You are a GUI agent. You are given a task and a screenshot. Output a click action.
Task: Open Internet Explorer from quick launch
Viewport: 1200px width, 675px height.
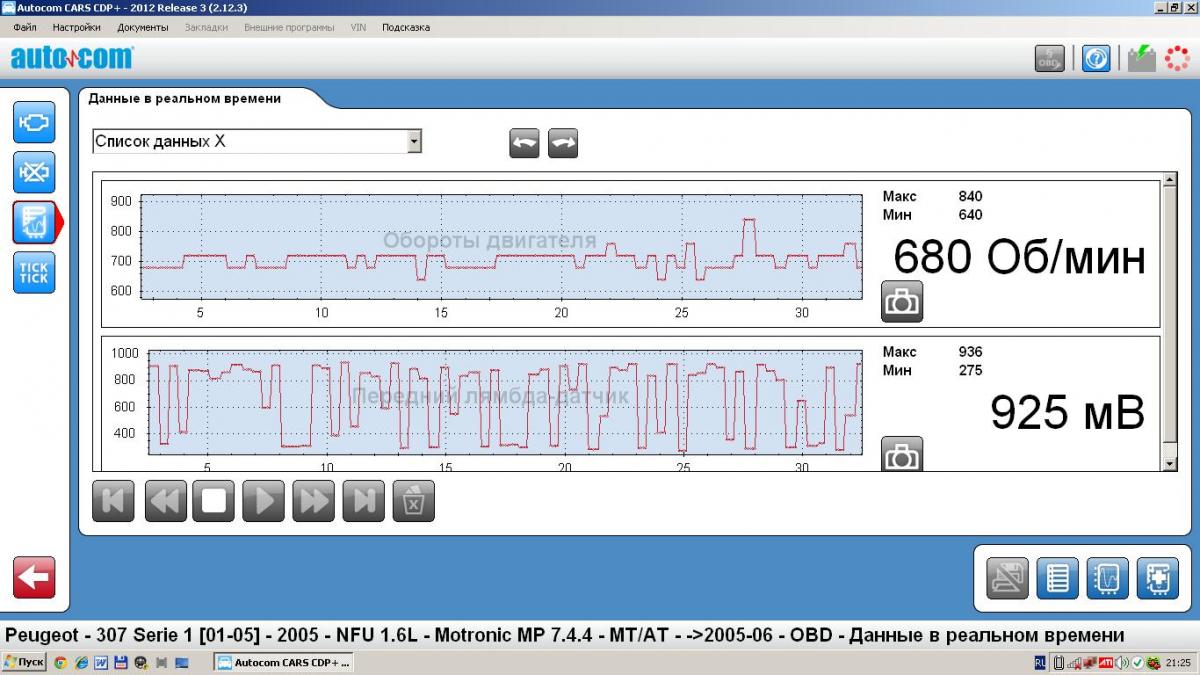(80, 662)
